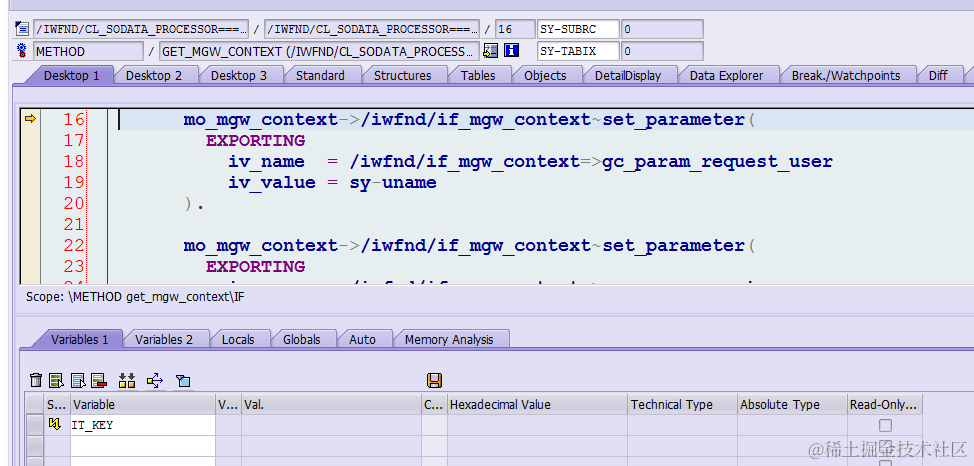Click the yellow current-line arrow at line 16

pos(30,118)
